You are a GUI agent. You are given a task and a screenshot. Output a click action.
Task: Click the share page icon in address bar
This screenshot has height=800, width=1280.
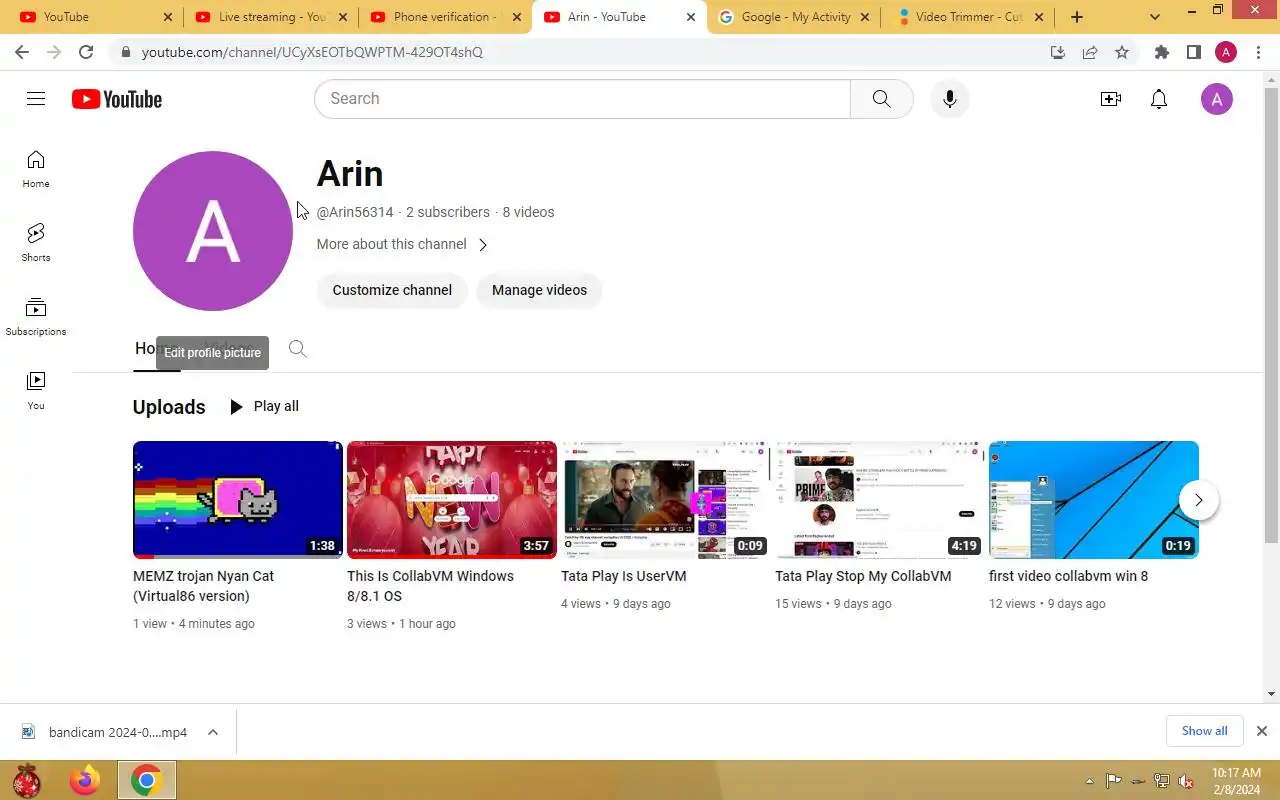tap(1090, 52)
